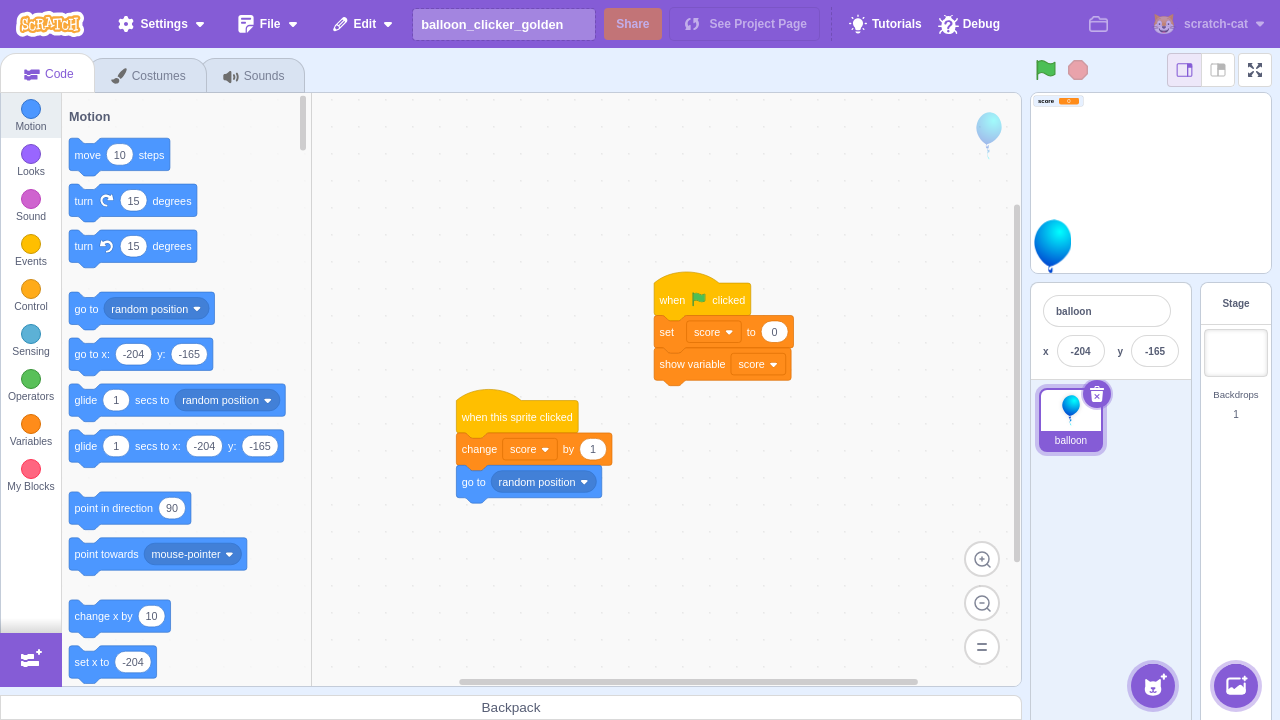
Task: Open random position dropdown in palette go to block
Action: point(157,309)
